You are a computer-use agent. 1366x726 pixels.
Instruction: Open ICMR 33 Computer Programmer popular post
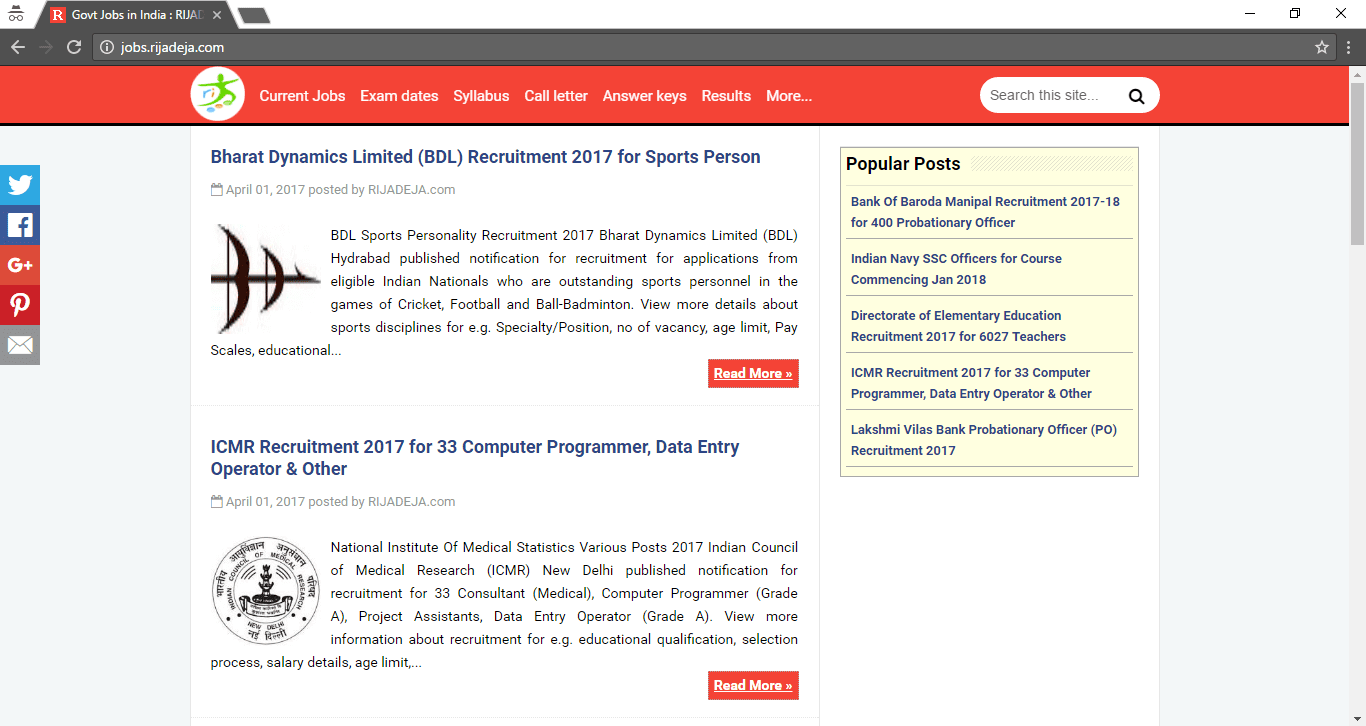point(971,383)
